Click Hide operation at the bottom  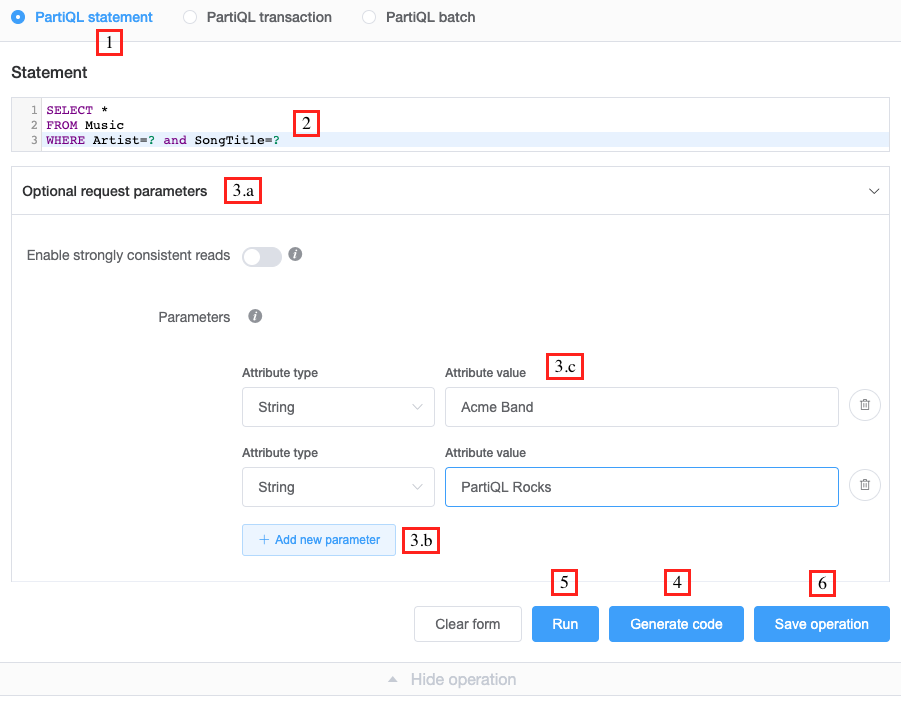(x=462, y=679)
